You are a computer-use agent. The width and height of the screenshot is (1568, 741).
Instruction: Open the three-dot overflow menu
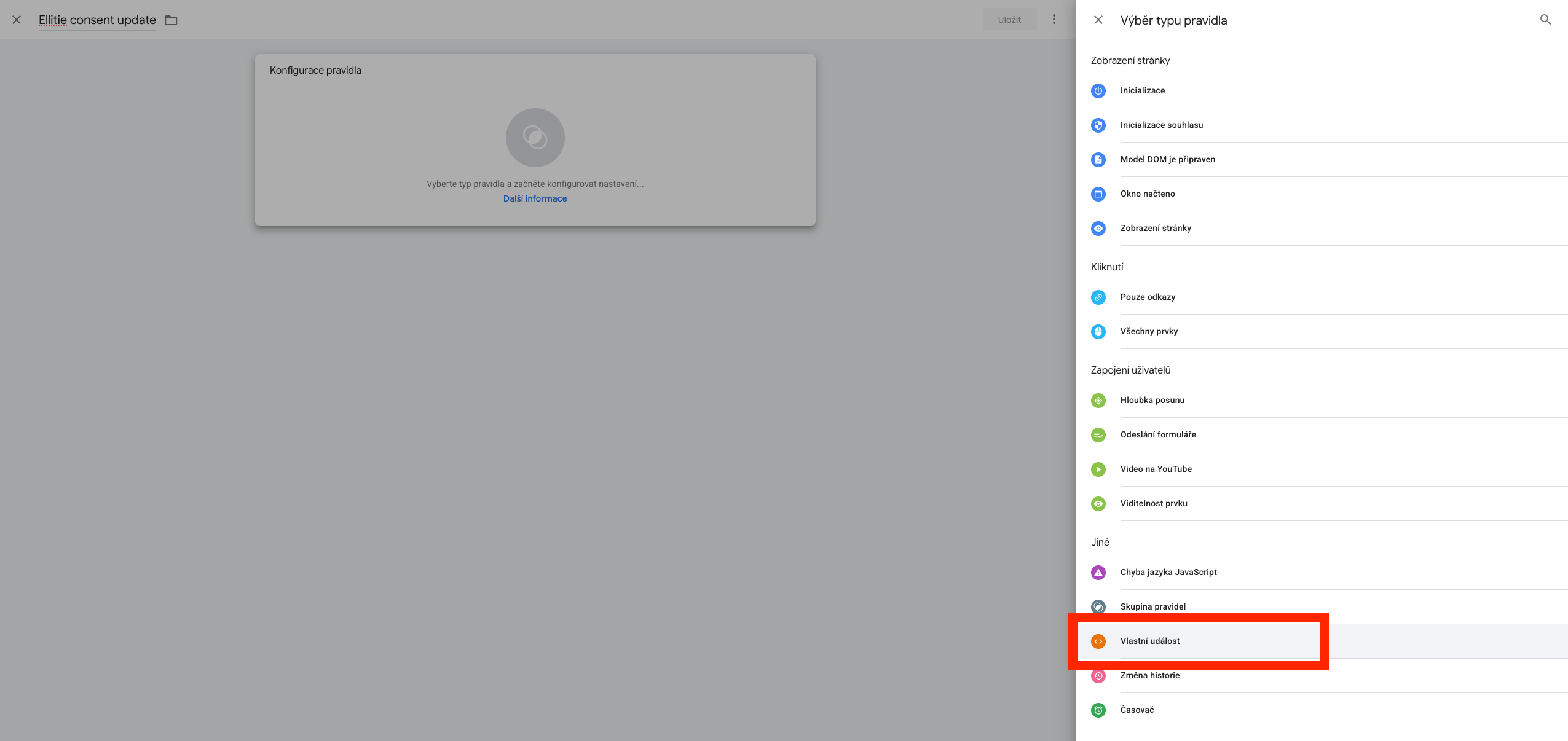(1054, 19)
